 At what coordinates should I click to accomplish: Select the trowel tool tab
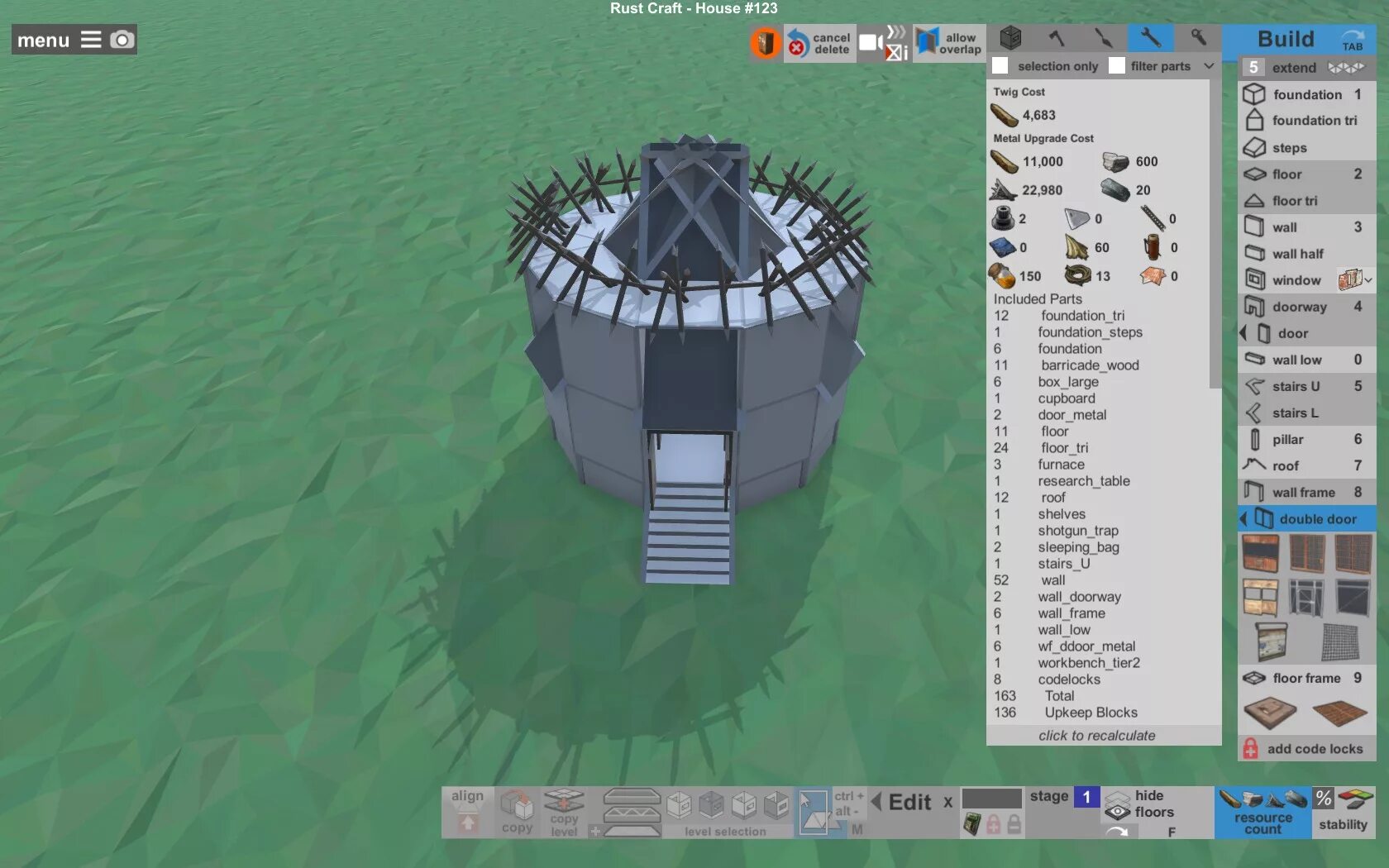click(x=1103, y=38)
